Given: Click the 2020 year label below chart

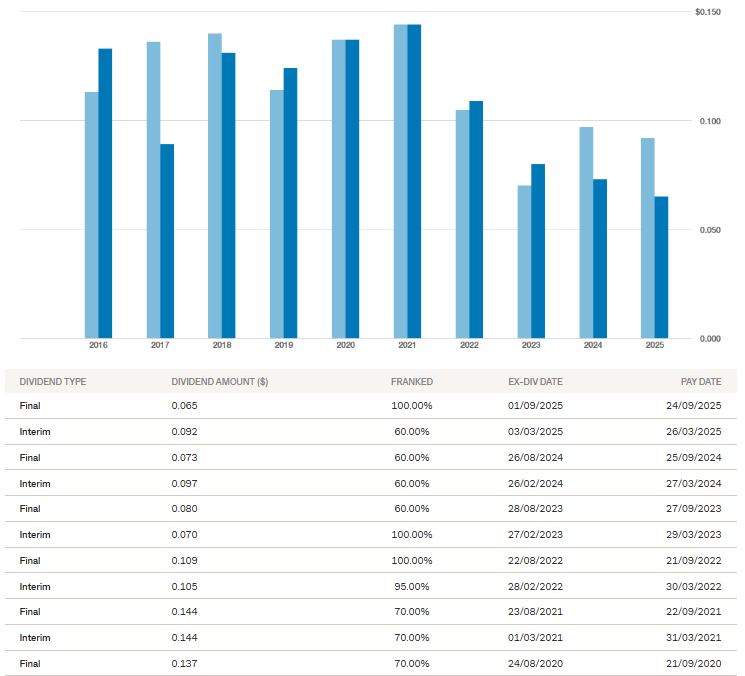Looking at the screenshot, I should (x=345, y=345).
